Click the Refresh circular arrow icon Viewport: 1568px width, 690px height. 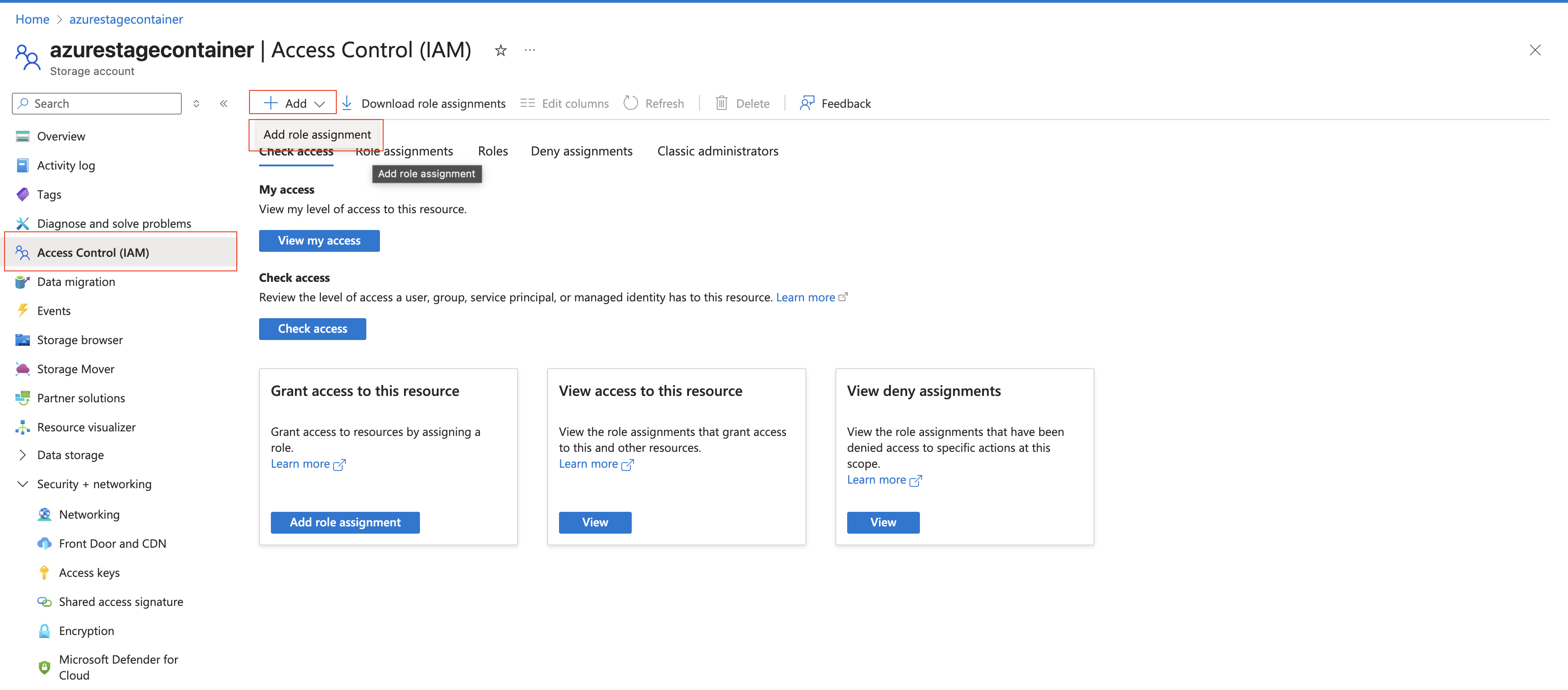coord(631,104)
